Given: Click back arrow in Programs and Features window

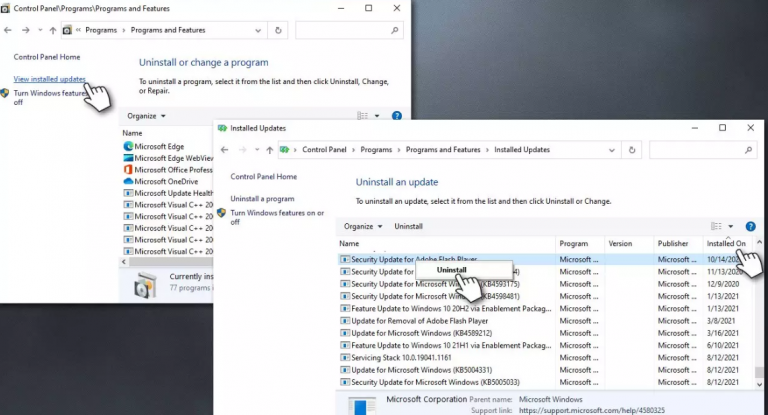Looking at the screenshot, I should point(8,30).
